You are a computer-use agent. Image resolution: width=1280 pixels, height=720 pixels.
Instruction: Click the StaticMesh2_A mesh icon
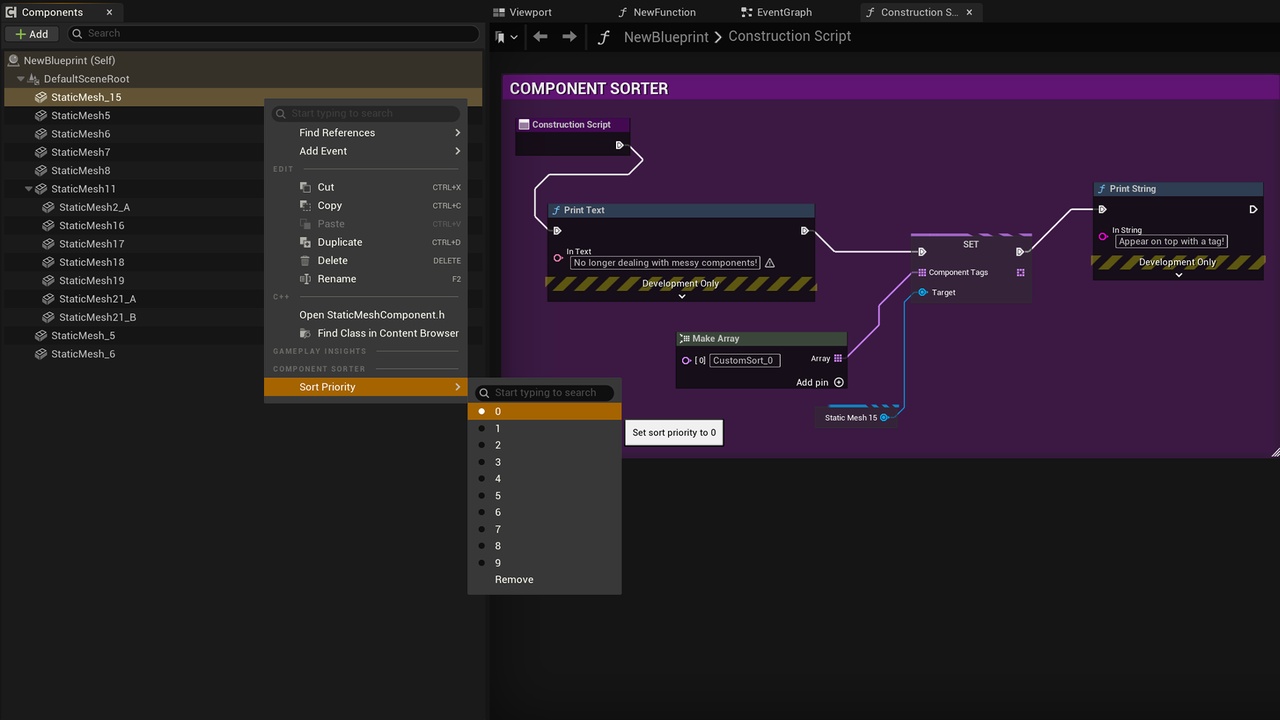pyautogui.click(x=49, y=207)
